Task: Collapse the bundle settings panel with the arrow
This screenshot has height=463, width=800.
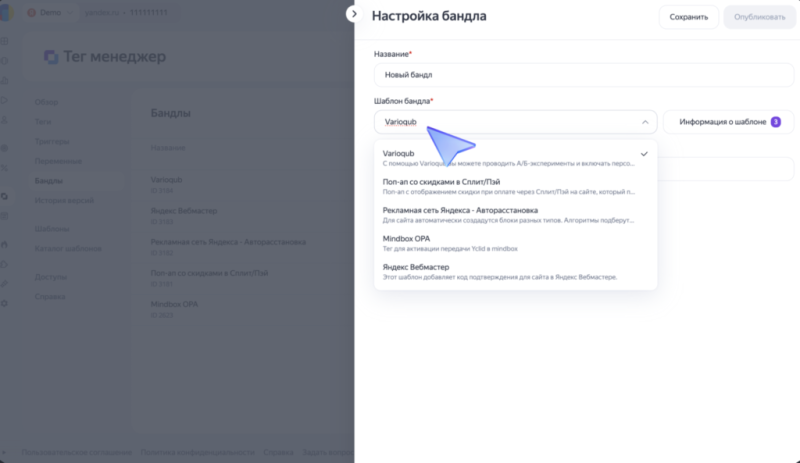Action: point(354,14)
